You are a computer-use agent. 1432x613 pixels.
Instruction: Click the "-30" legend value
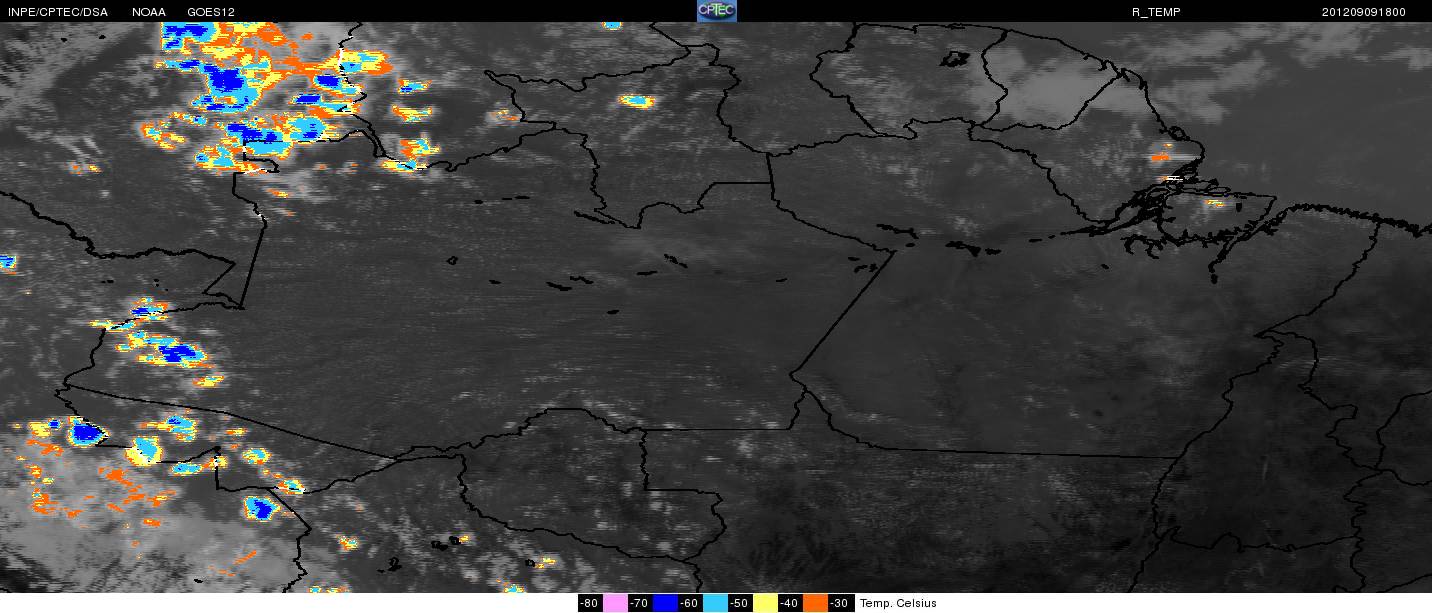(839, 603)
